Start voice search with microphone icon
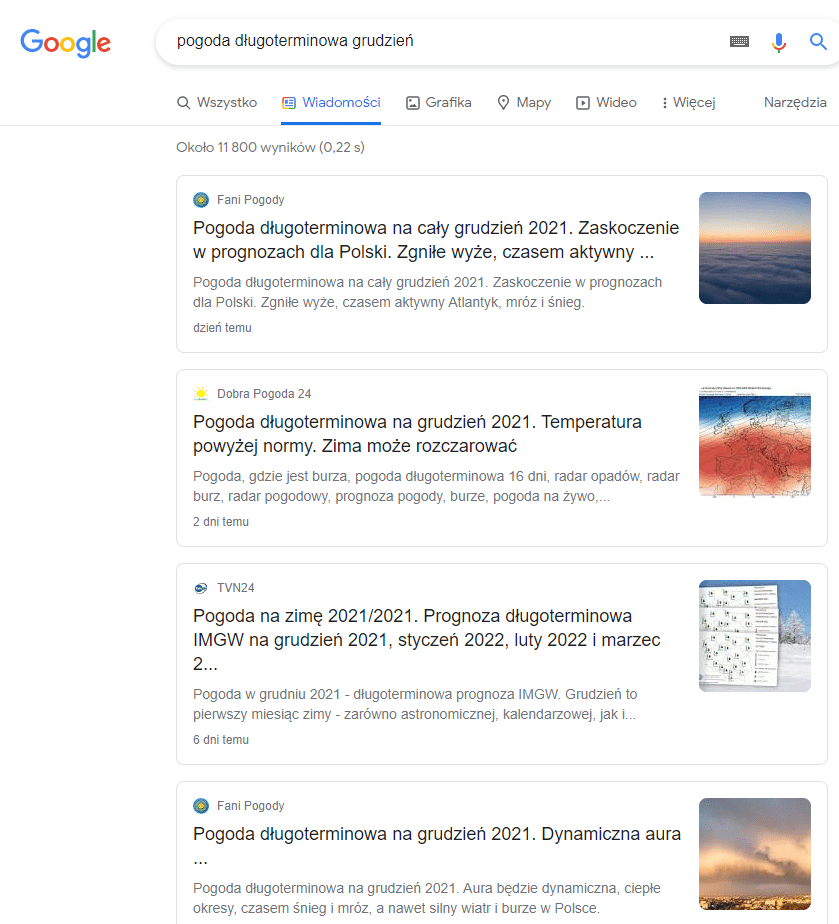 click(779, 42)
